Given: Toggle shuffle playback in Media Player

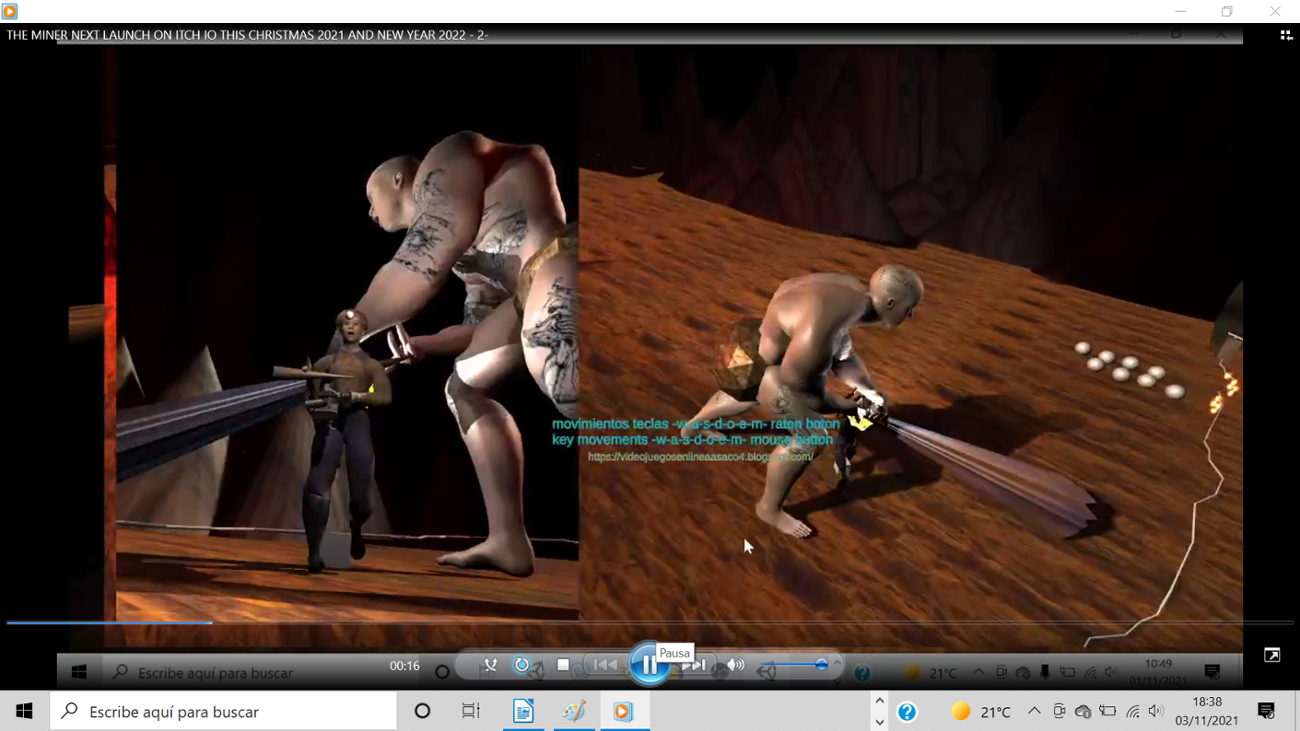Looking at the screenshot, I should click(x=490, y=663).
